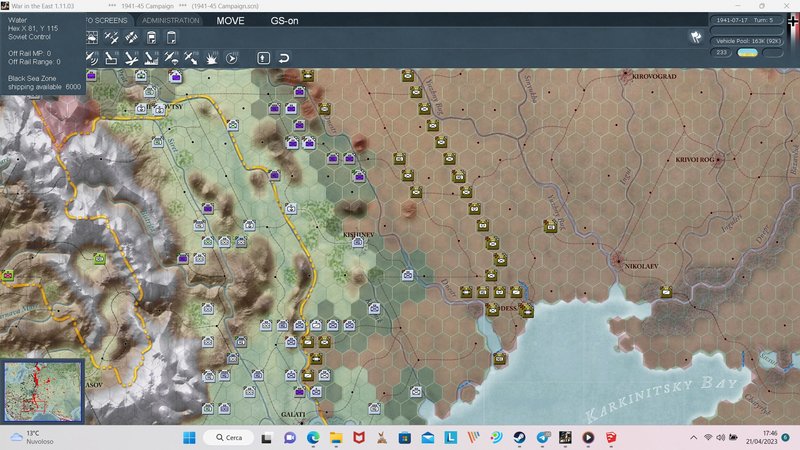Open the Info Screens tab
The height and width of the screenshot is (450, 800).
108,20
